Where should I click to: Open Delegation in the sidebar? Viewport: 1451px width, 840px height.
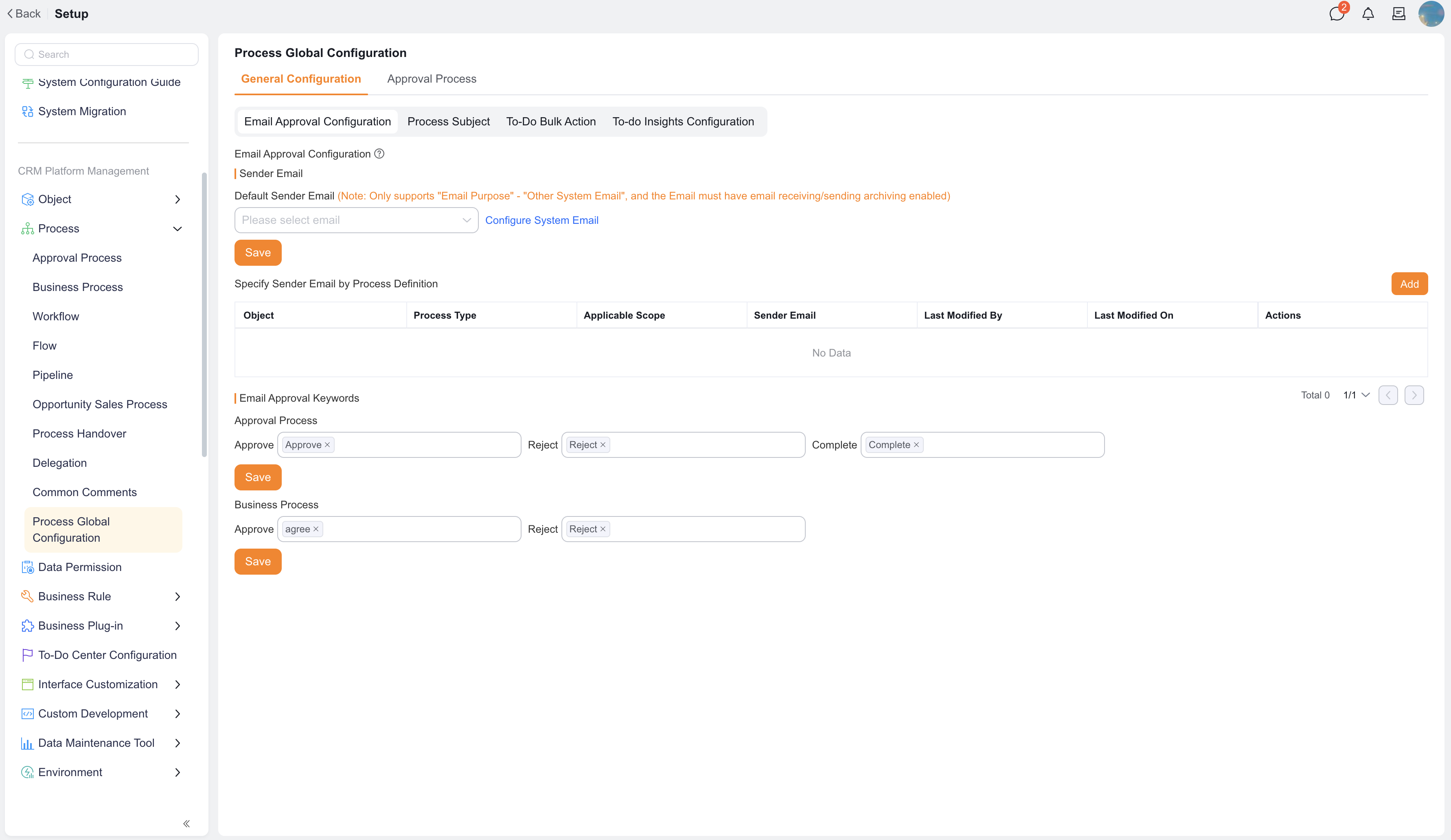tap(60, 463)
